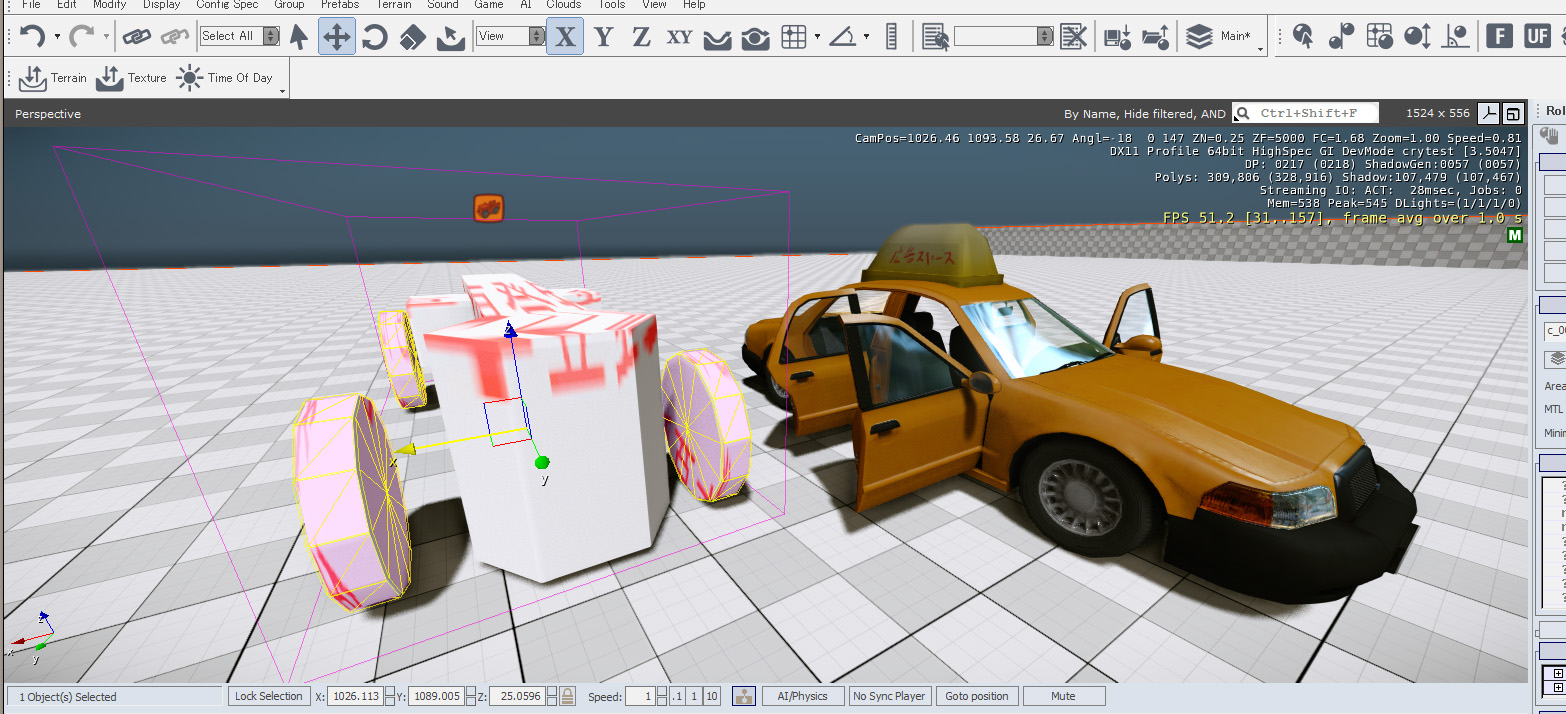Open the Prefabs menu
Viewport: 1566px width, 714px height.
340,5
